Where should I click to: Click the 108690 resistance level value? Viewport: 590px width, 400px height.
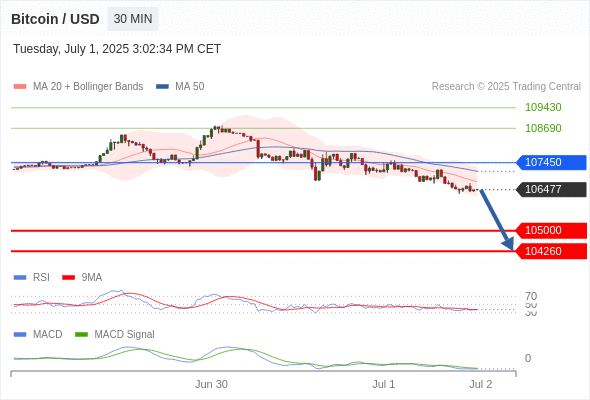(543, 128)
